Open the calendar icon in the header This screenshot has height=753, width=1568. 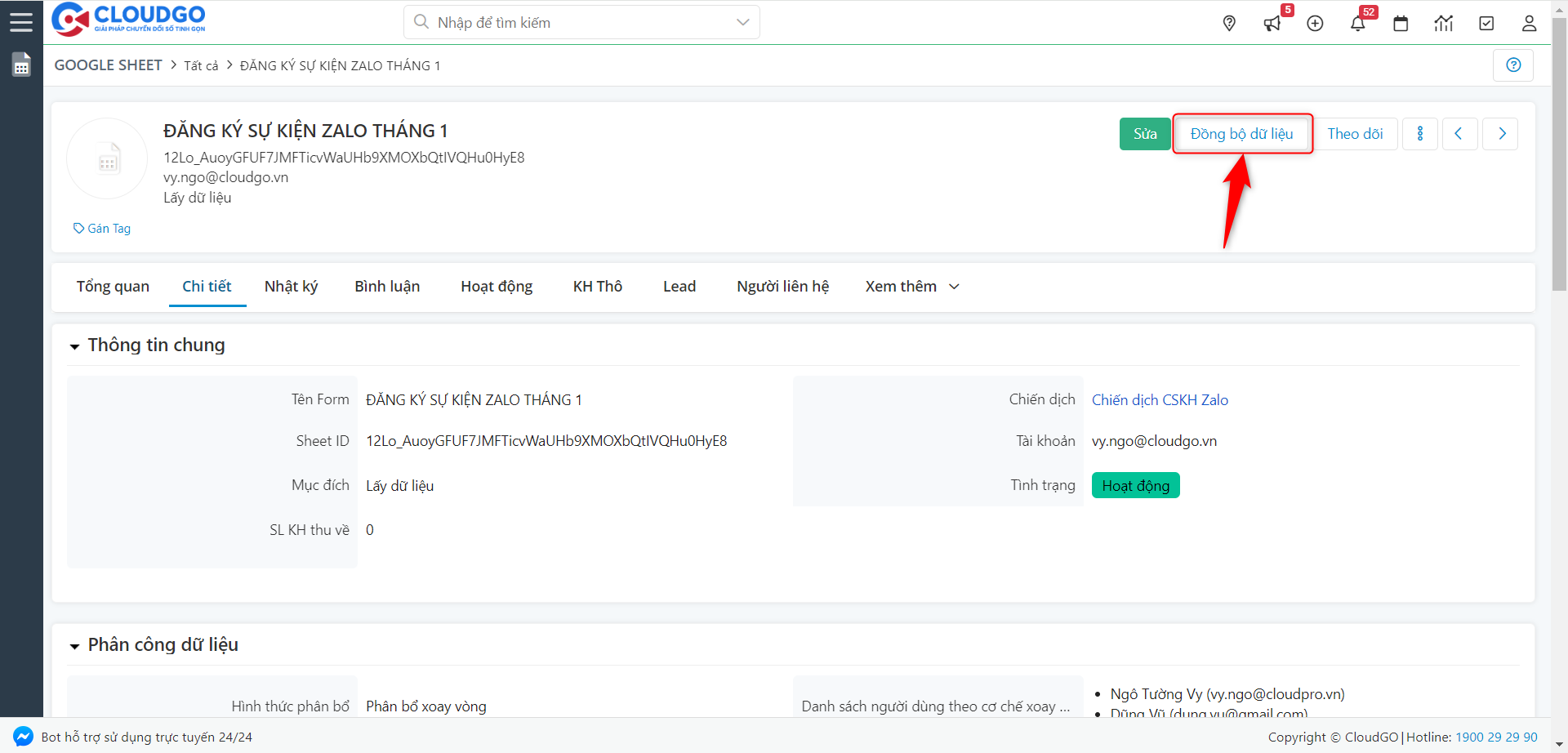(x=1401, y=23)
